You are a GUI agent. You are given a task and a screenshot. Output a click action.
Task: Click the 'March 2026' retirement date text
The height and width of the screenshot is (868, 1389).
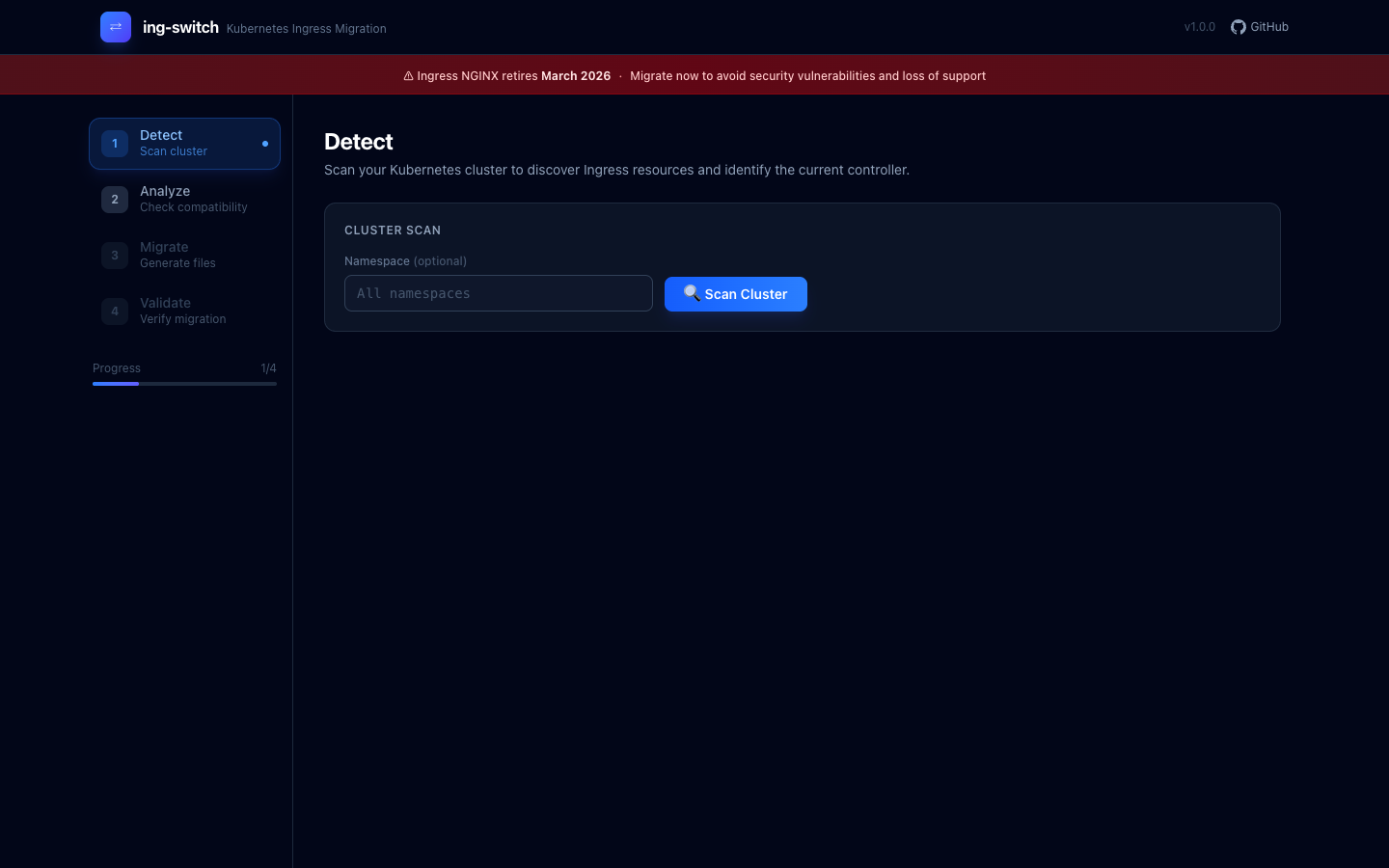(576, 76)
